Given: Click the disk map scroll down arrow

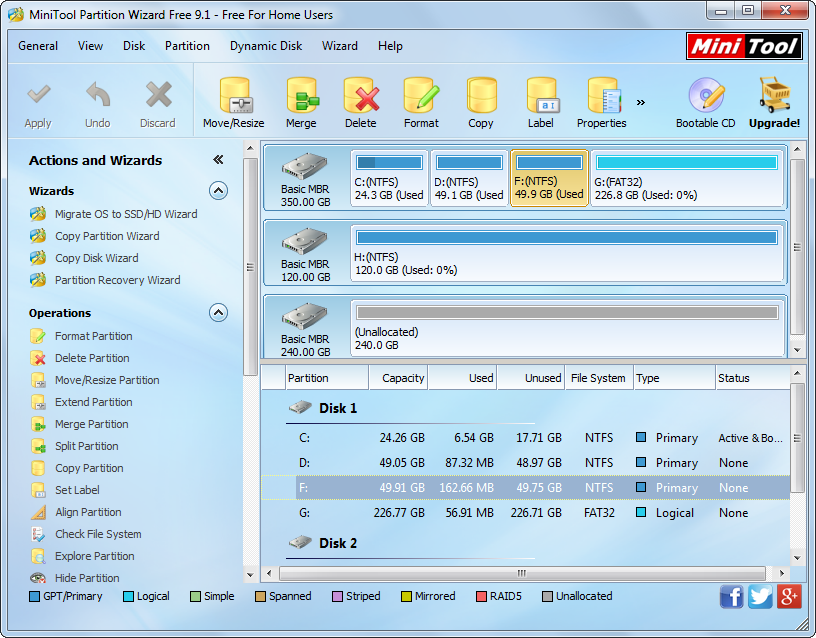Looking at the screenshot, I should 797,350.
